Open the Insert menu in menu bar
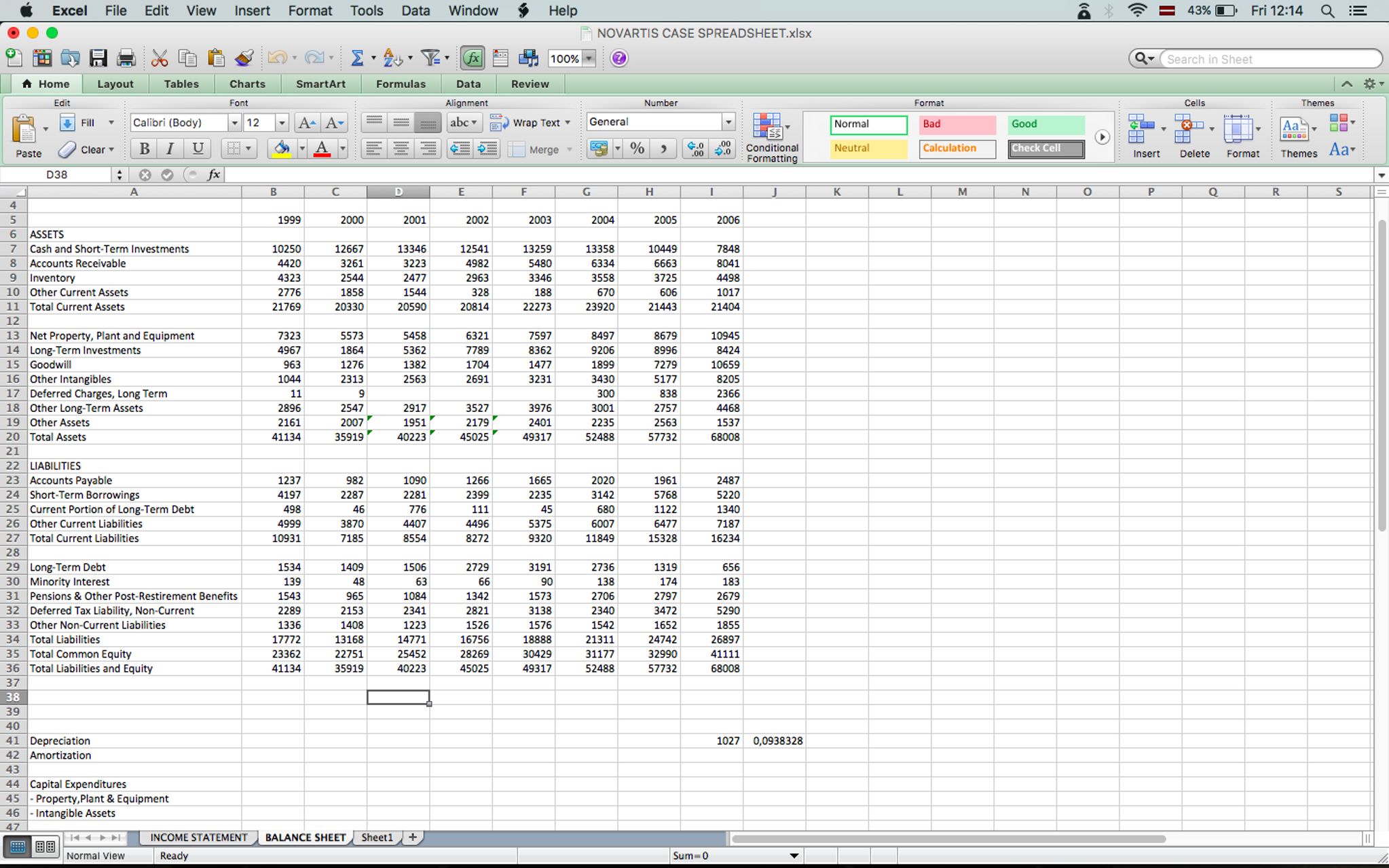Image resolution: width=1389 pixels, height=868 pixels. click(x=251, y=11)
